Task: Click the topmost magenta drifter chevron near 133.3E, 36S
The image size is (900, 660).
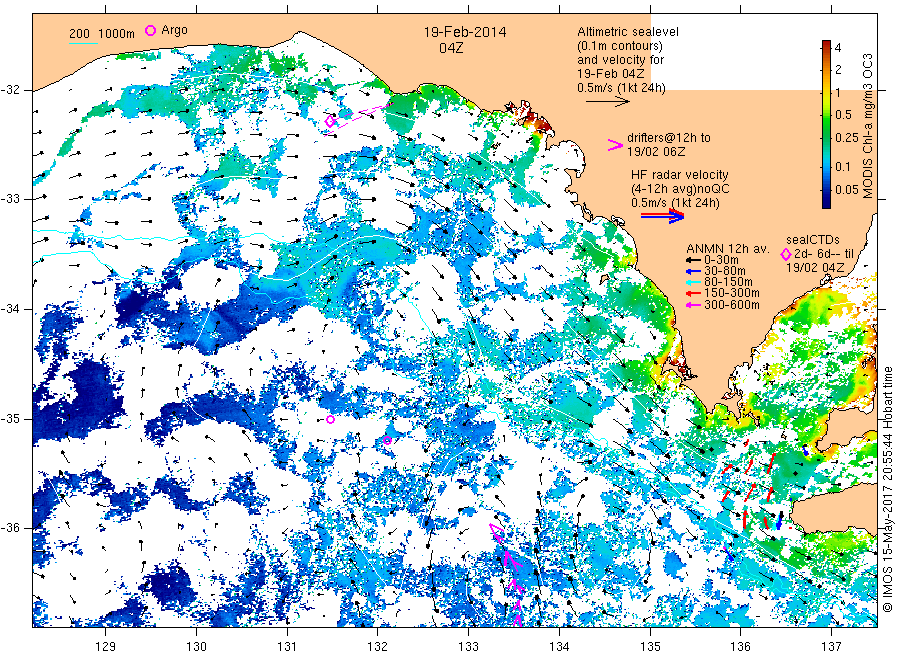Action: 497,531
